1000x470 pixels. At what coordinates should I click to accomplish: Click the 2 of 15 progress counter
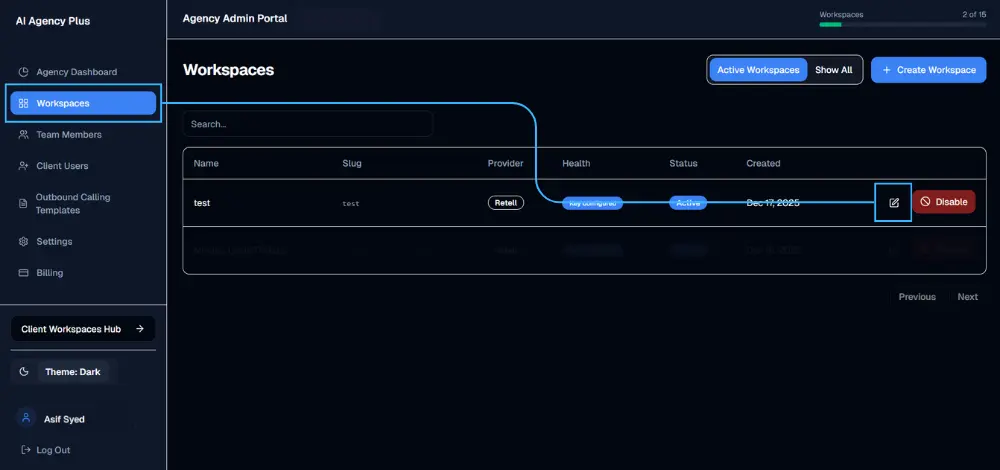pyautogui.click(x=974, y=14)
